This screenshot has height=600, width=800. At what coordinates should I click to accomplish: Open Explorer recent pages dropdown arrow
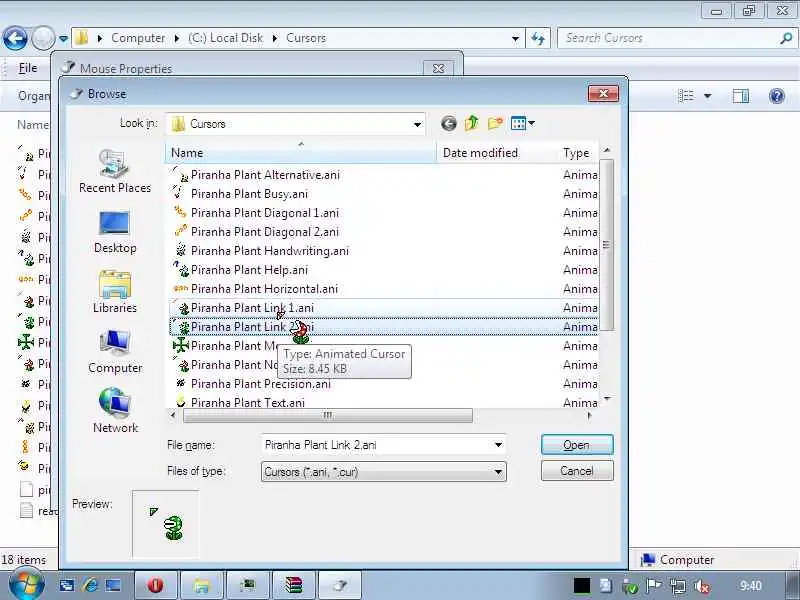[x=63, y=38]
